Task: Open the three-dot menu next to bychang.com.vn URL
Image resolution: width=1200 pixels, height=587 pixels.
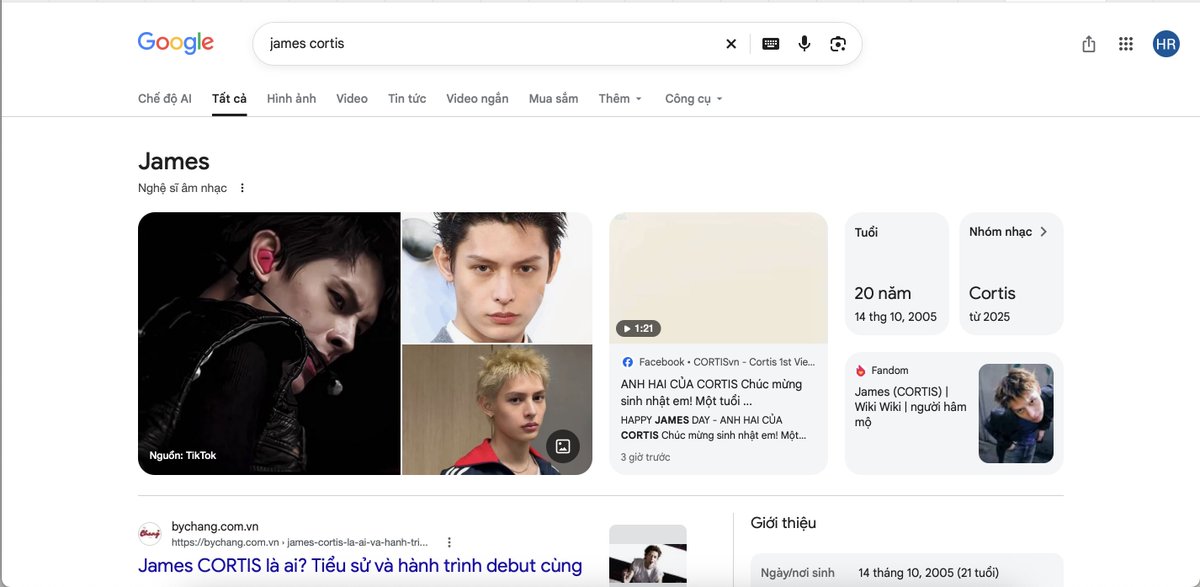Action: pos(449,542)
